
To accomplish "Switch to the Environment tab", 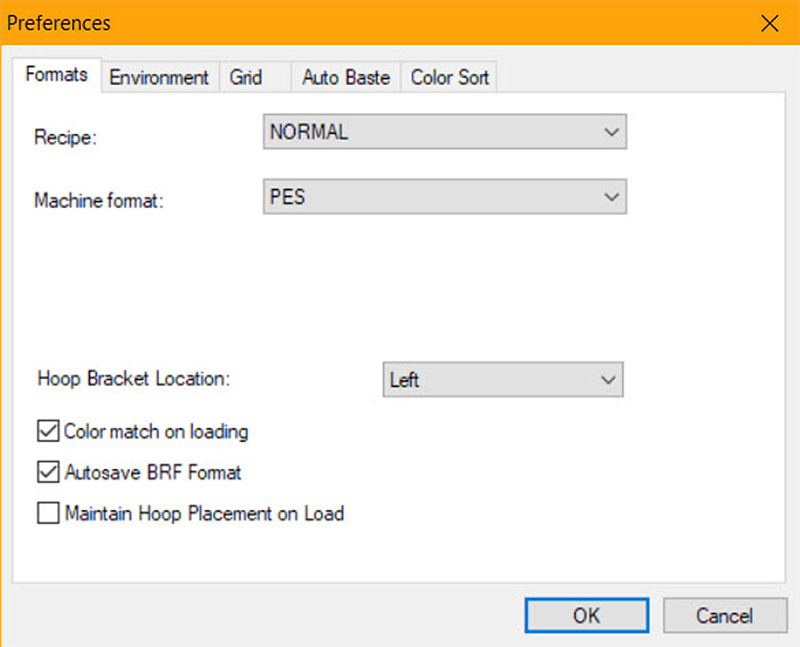I will tap(159, 77).
